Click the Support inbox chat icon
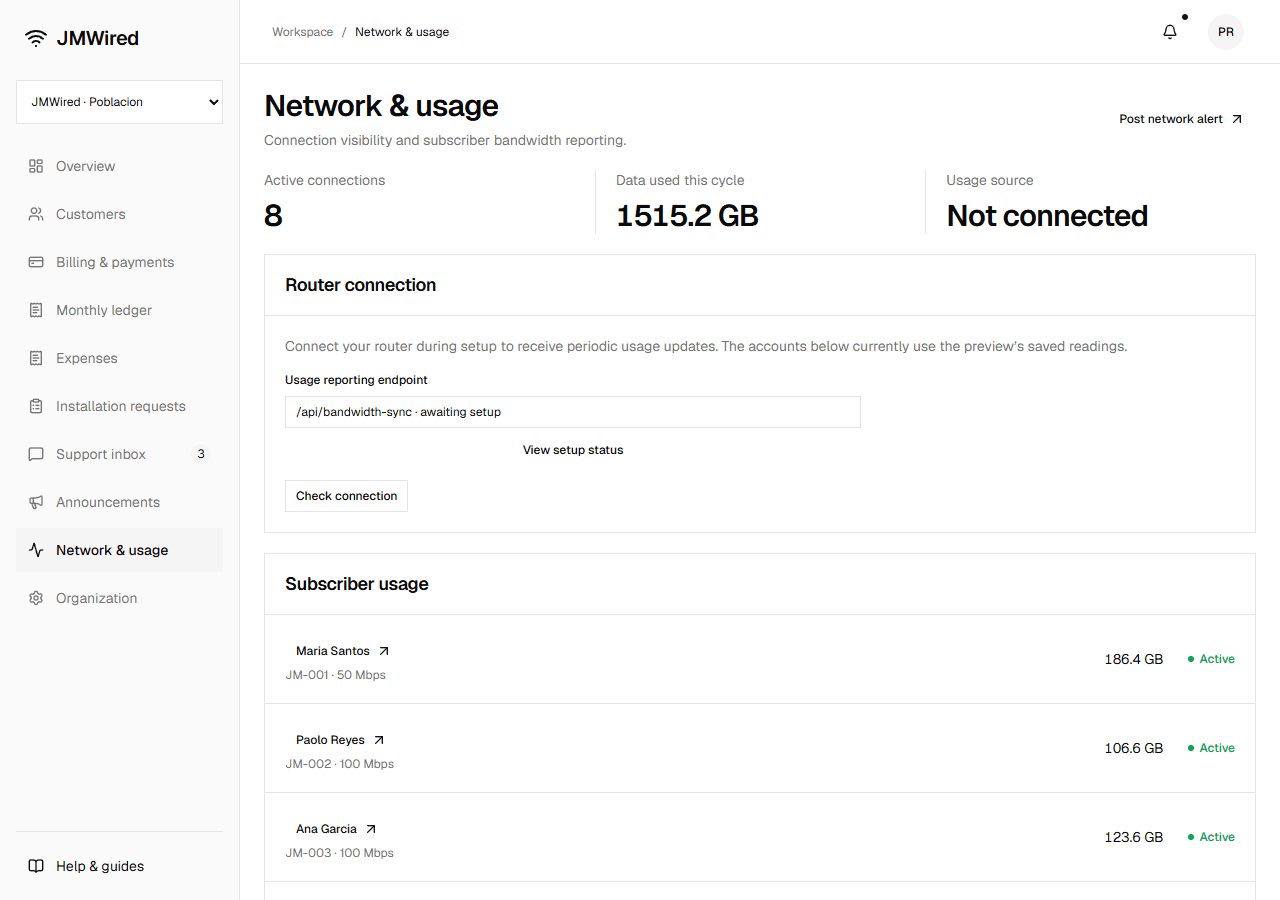The image size is (1280, 900). (36, 454)
